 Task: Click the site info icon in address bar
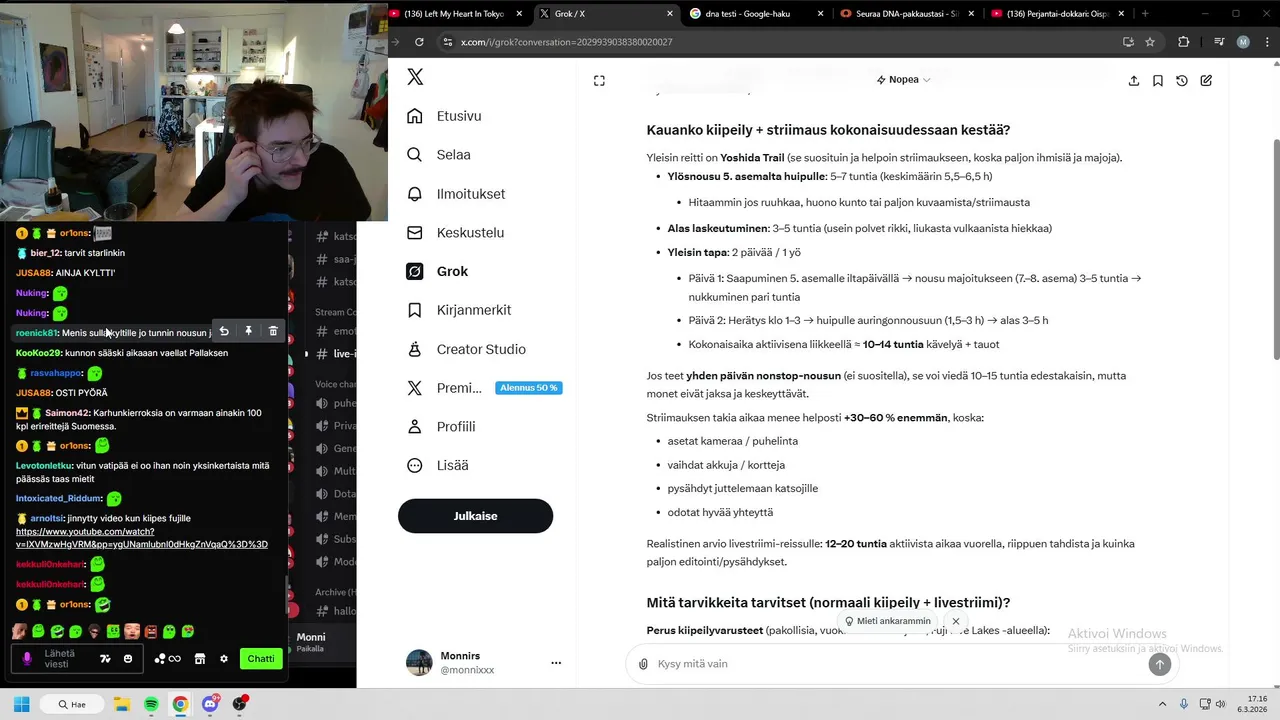coord(448,42)
